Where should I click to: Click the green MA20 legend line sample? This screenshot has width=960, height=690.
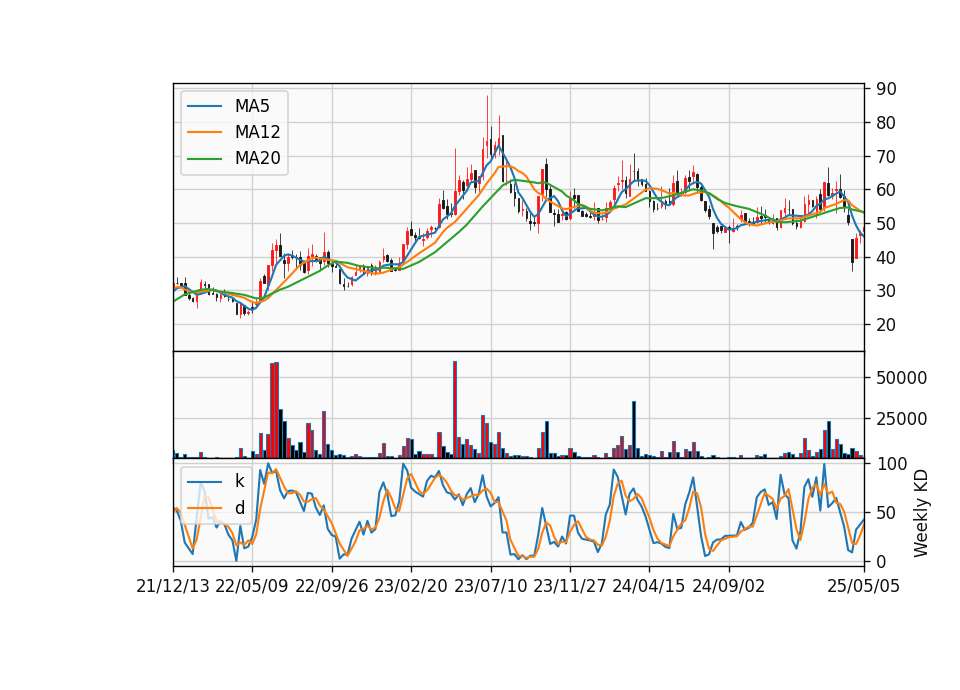(x=204, y=159)
